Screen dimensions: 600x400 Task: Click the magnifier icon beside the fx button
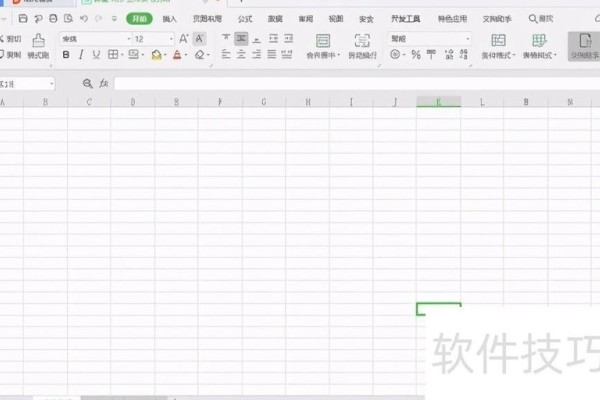(x=88, y=83)
